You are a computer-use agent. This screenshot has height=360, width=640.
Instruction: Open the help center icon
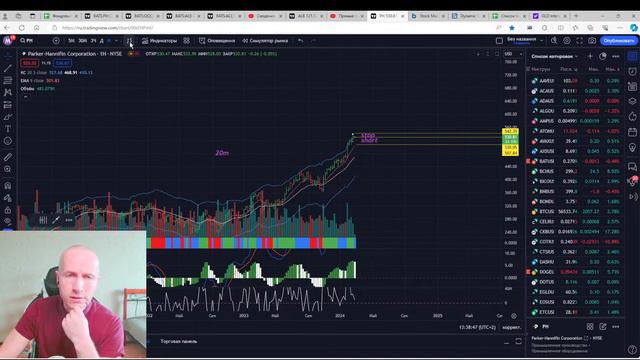[632, 350]
